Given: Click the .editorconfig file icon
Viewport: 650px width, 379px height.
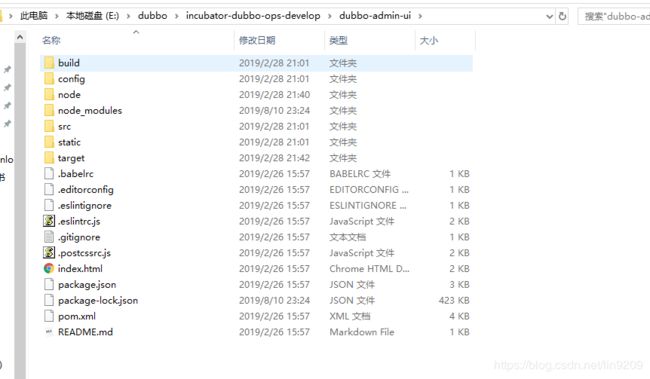Looking at the screenshot, I should [x=49, y=190].
